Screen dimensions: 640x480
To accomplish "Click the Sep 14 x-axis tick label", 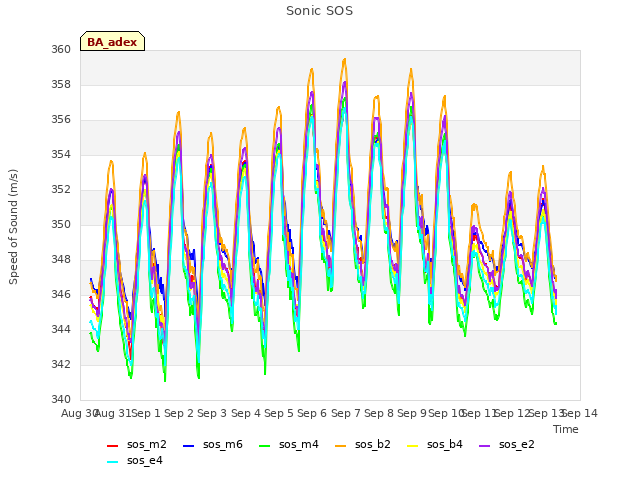I will click(580, 413).
